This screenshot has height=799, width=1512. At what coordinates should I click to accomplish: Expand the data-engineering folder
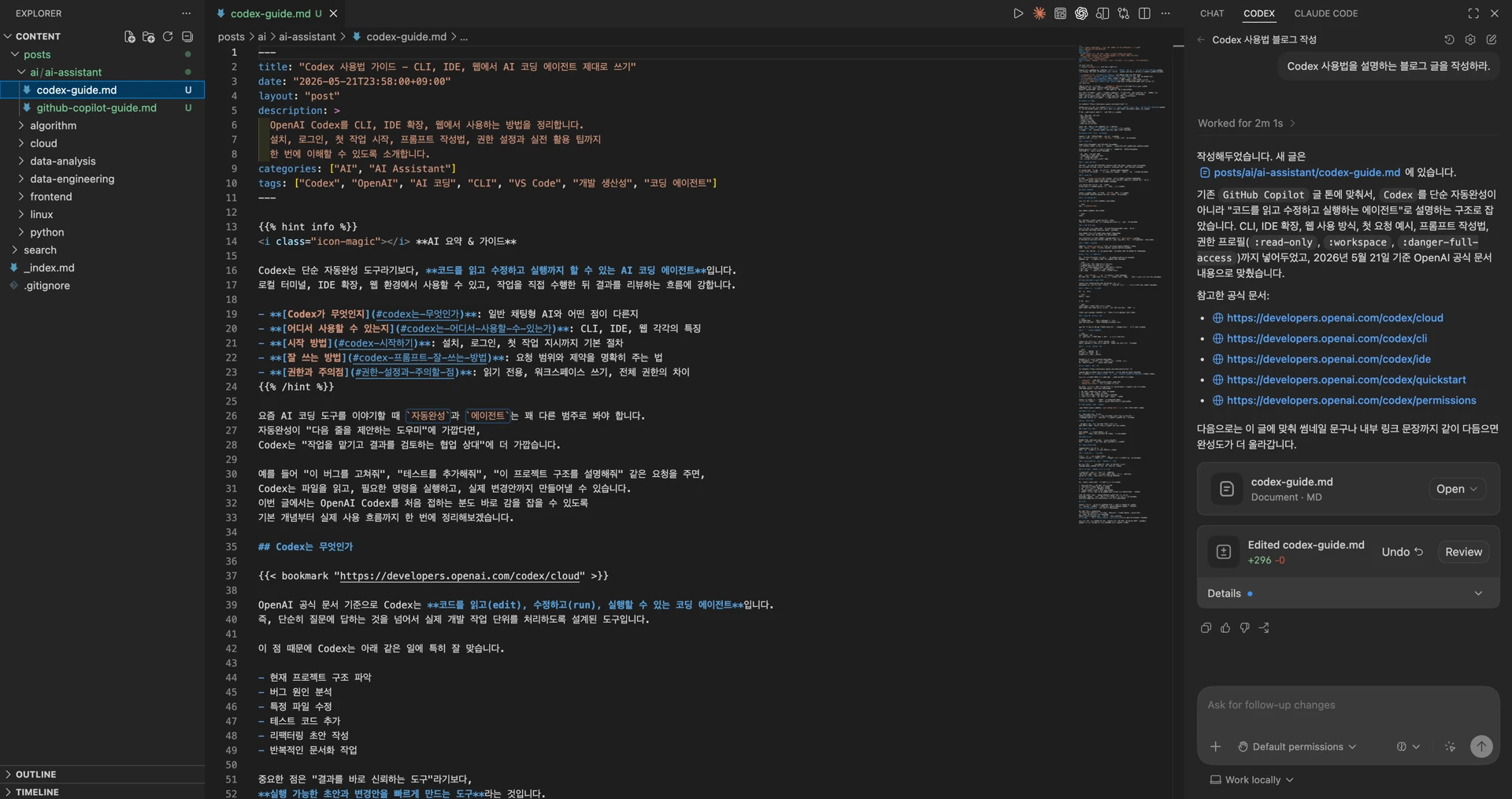click(102, 179)
